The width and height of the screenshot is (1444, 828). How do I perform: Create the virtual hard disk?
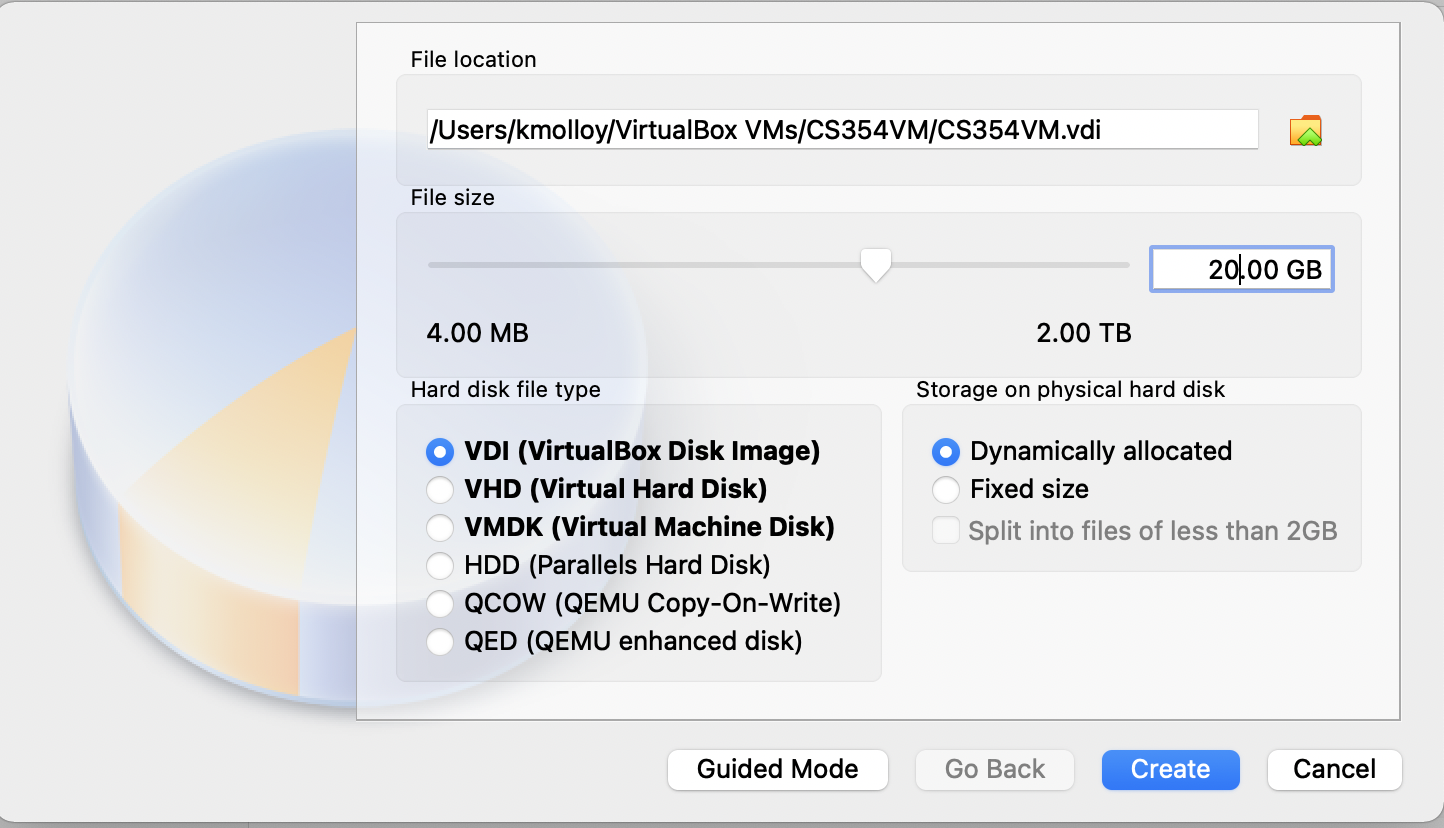tap(1170, 769)
